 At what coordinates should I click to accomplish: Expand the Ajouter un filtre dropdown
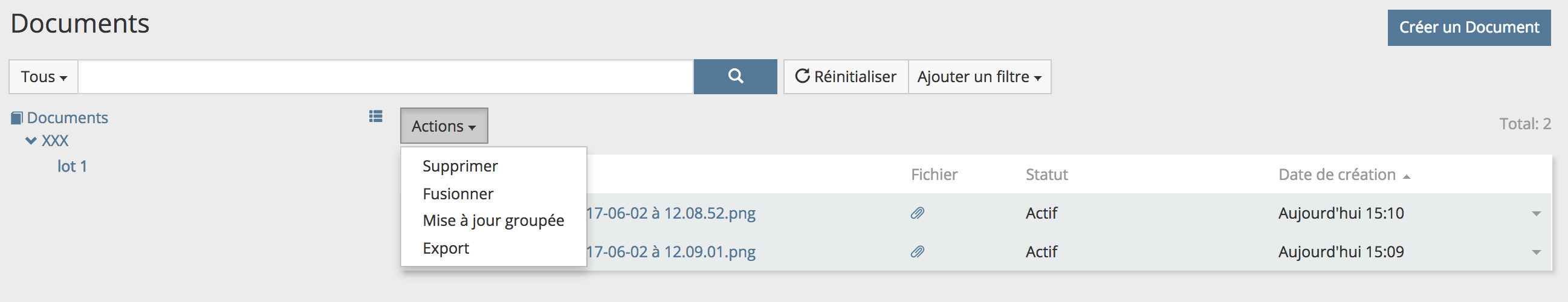tap(979, 77)
